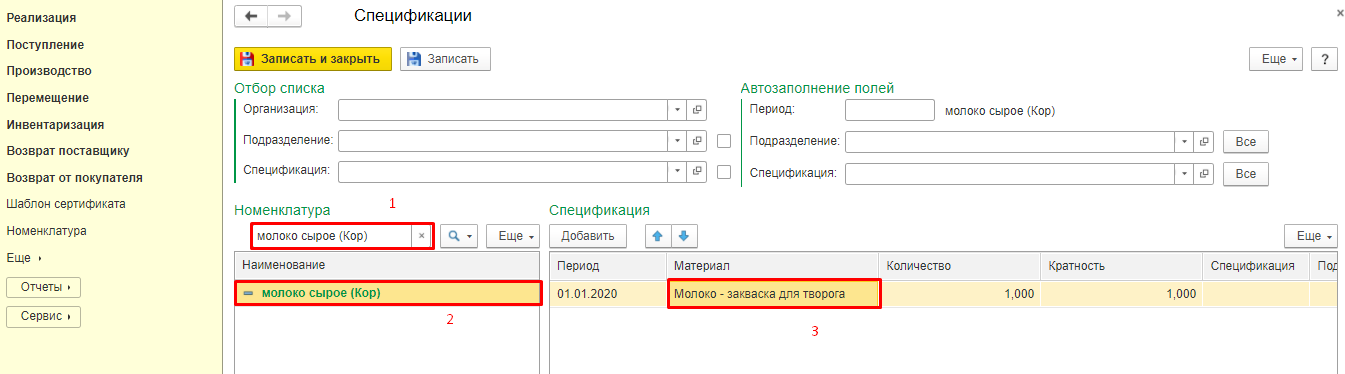This screenshot has width=1345, height=374.
Task: Select молоко сырое (Кор) row
Action: (388, 293)
